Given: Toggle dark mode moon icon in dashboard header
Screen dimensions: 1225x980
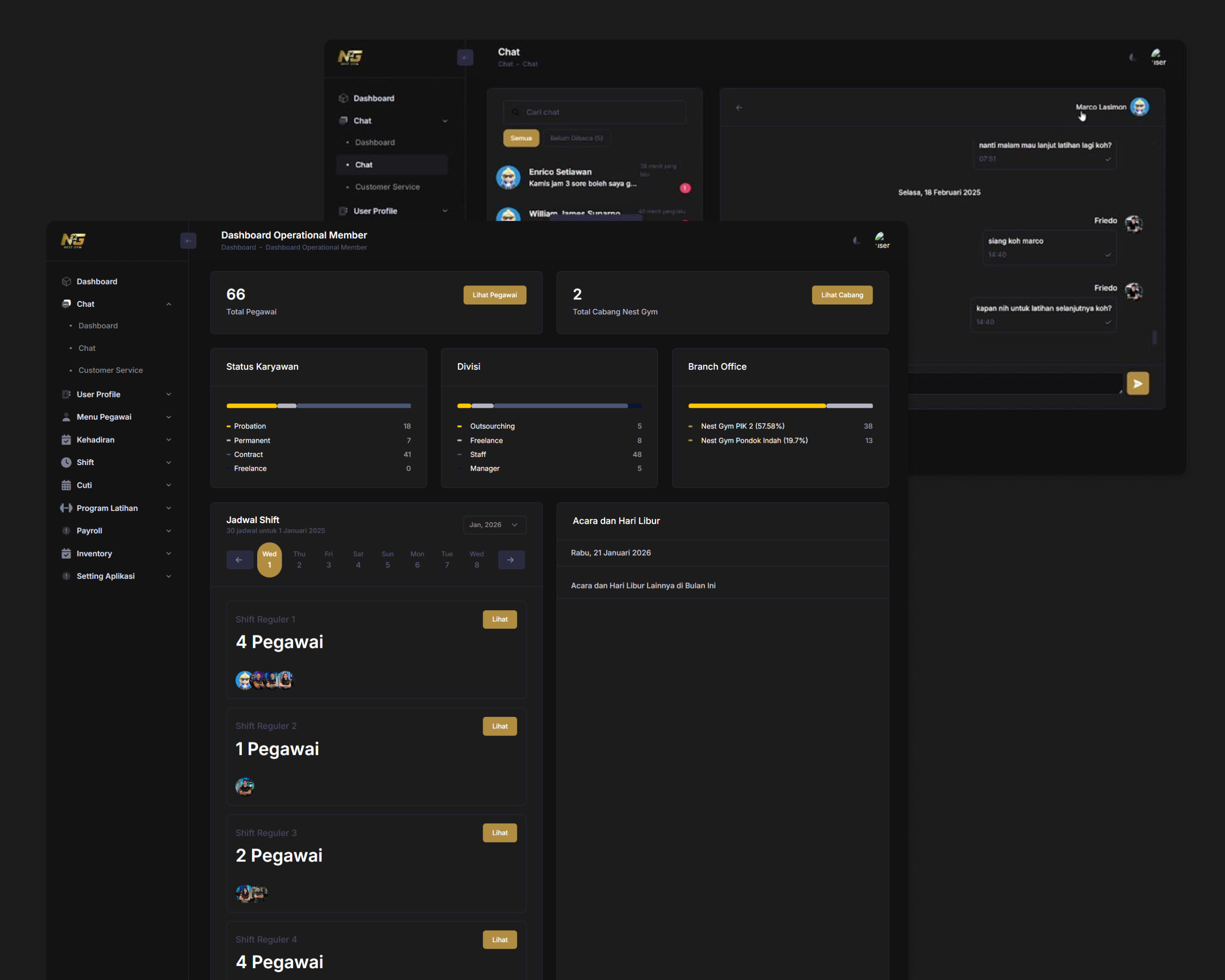Looking at the screenshot, I should point(856,240).
